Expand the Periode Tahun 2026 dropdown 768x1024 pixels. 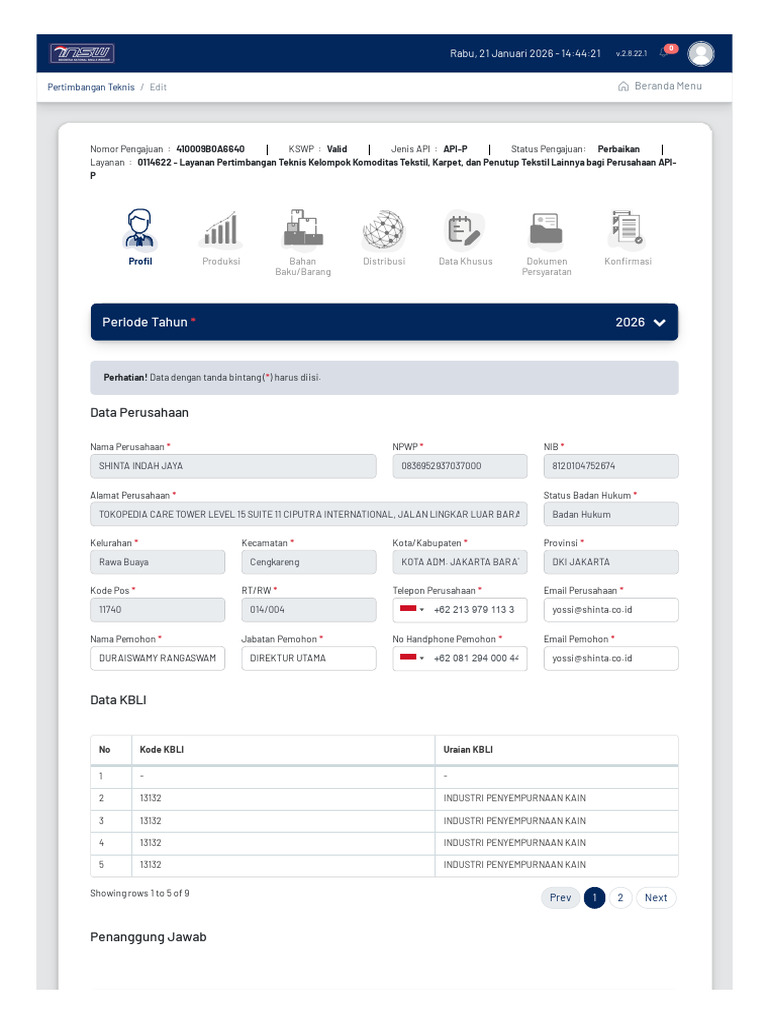(x=384, y=322)
